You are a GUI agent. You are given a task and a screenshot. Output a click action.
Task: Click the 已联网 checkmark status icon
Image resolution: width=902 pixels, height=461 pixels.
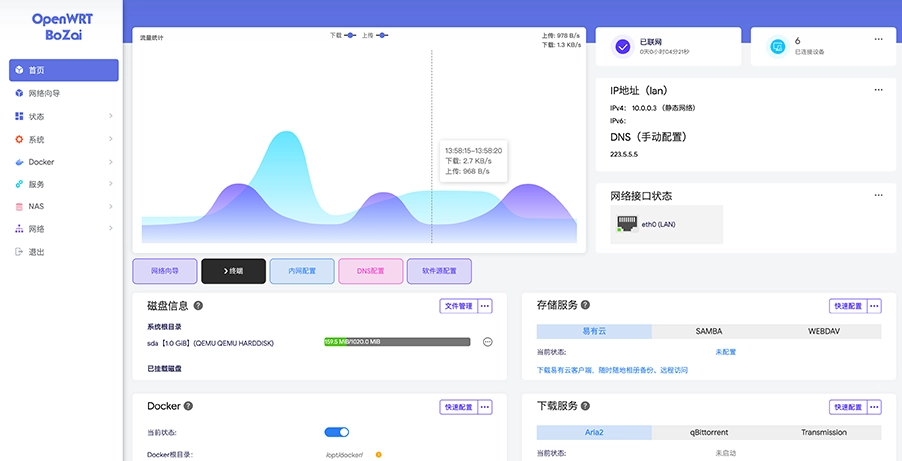pyautogui.click(x=622, y=46)
